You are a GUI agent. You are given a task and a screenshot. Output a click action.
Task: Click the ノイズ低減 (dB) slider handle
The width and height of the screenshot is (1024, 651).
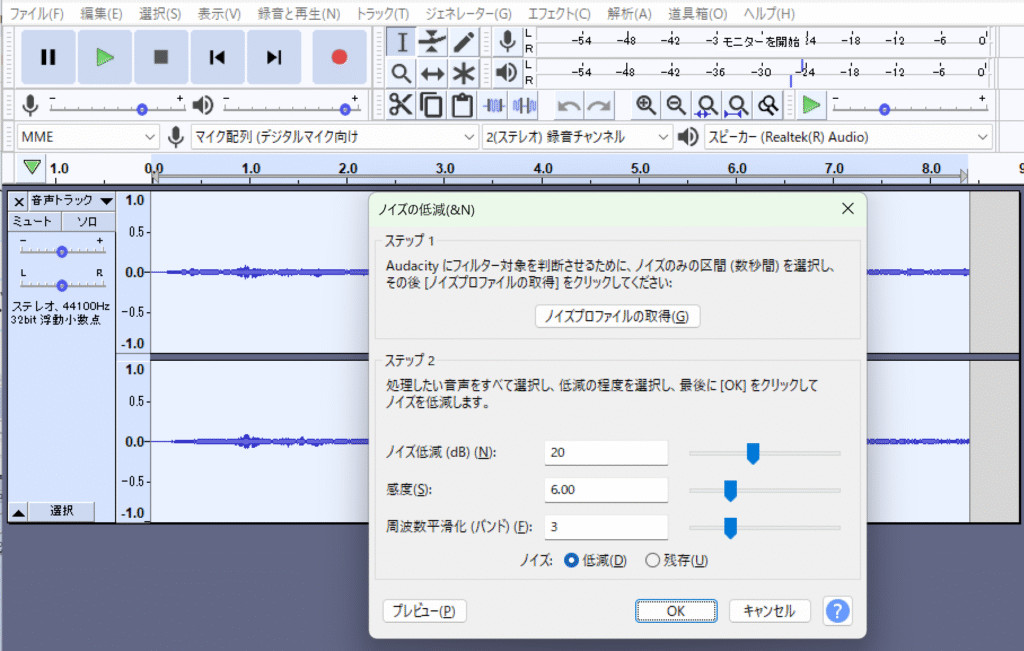point(753,454)
